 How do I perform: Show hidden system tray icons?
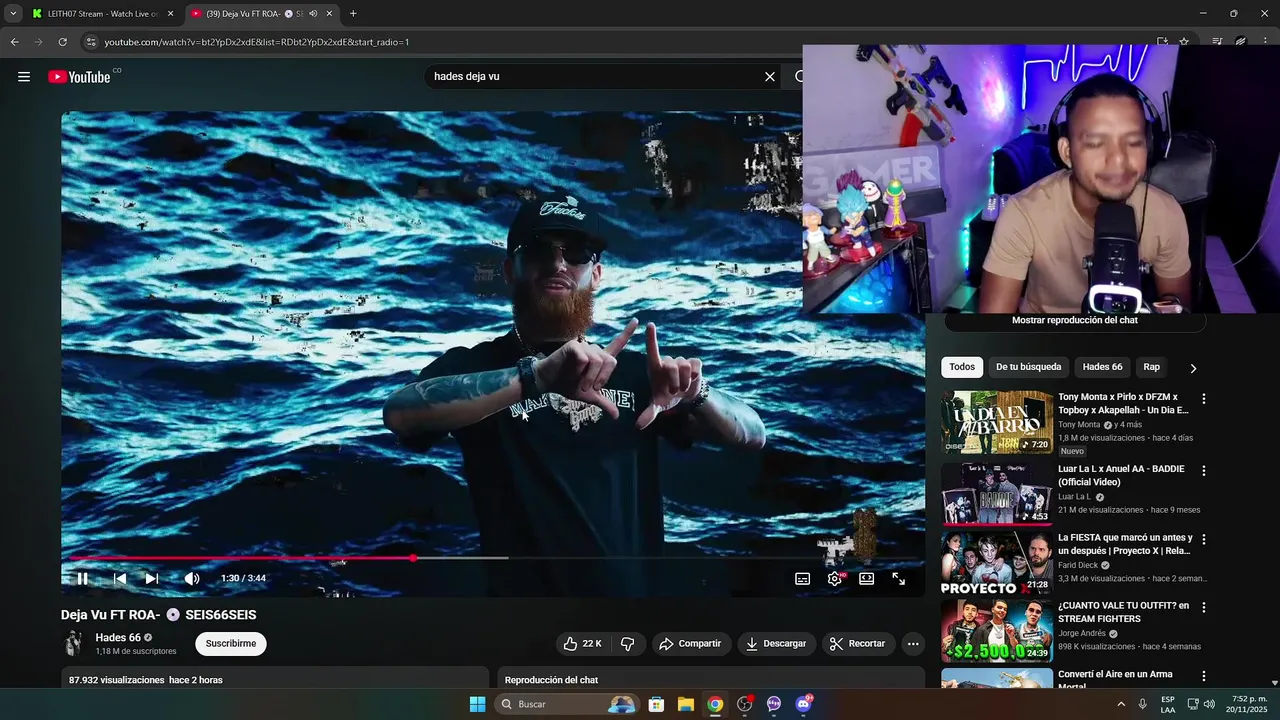tap(1121, 704)
